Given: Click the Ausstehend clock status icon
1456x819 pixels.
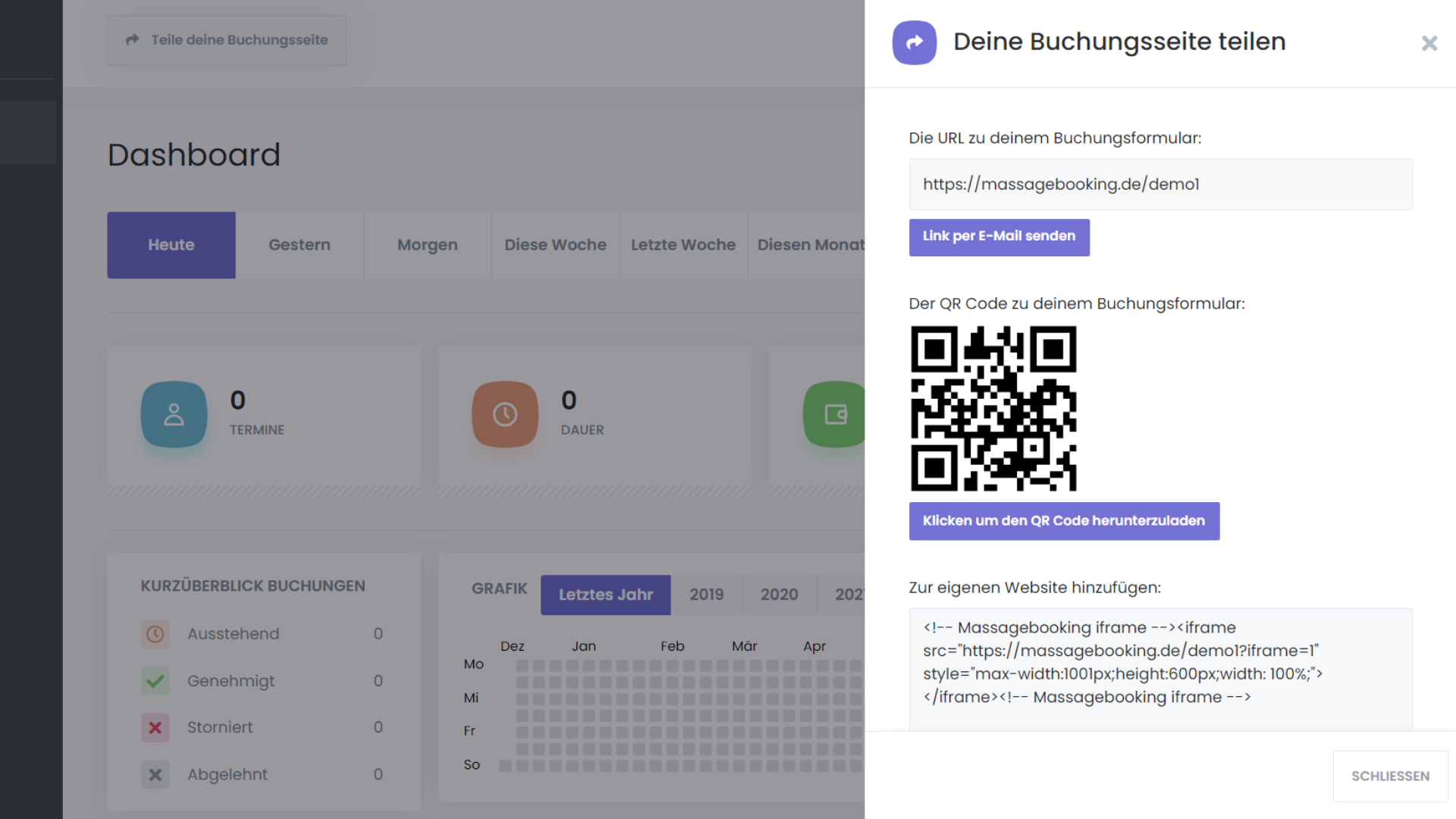Looking at the screenshot, I should point(155,634).
